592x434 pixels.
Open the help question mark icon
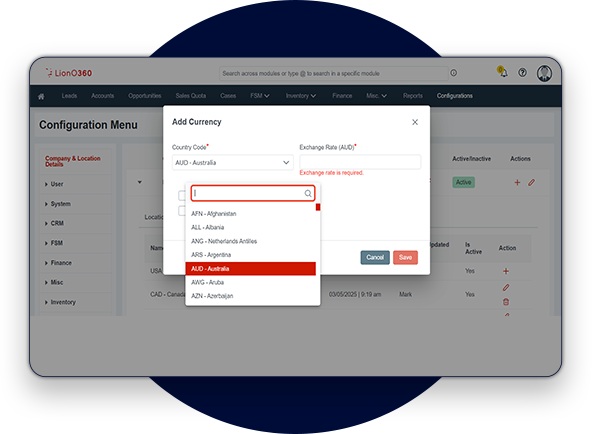click(523, 72)
